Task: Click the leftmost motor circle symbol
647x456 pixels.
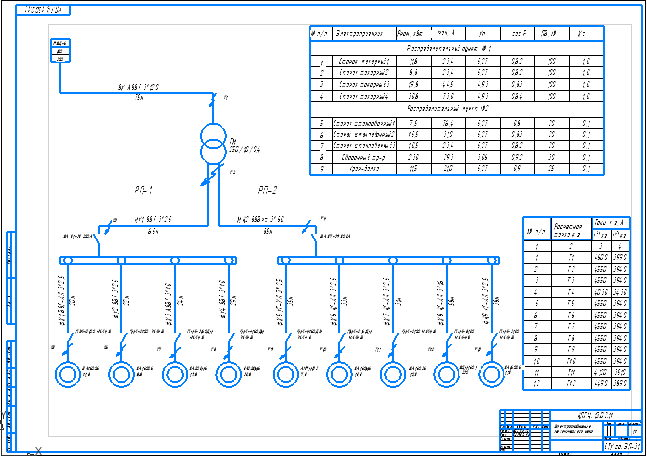Action: point(68,374)
